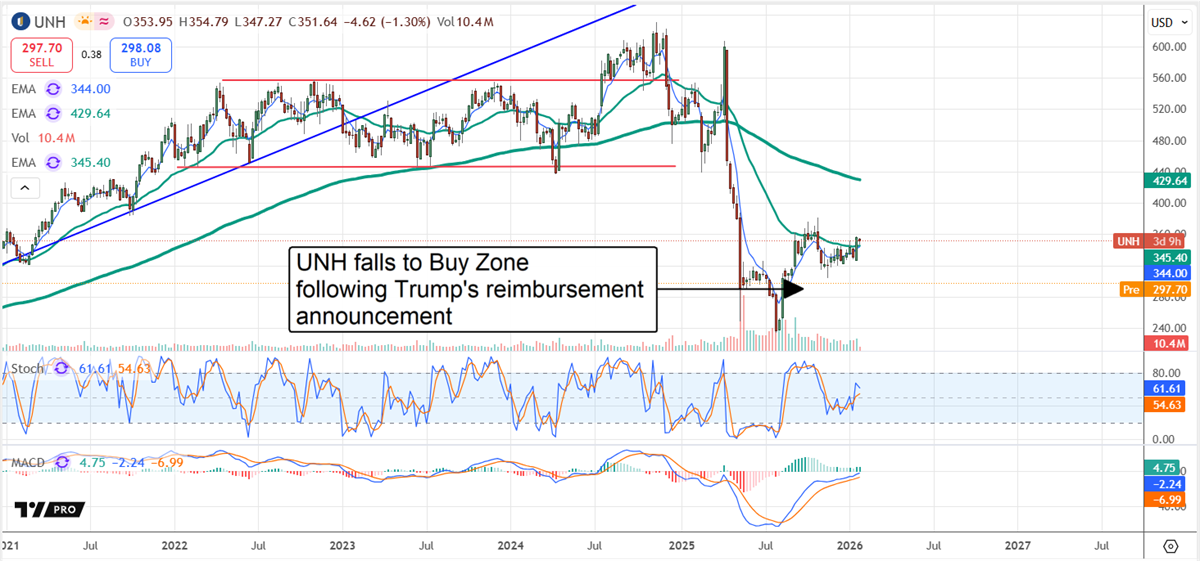This screenshot has width=1200, height=561.
Task: Click the 2026 label on time axis
Action: coord(849,547)
